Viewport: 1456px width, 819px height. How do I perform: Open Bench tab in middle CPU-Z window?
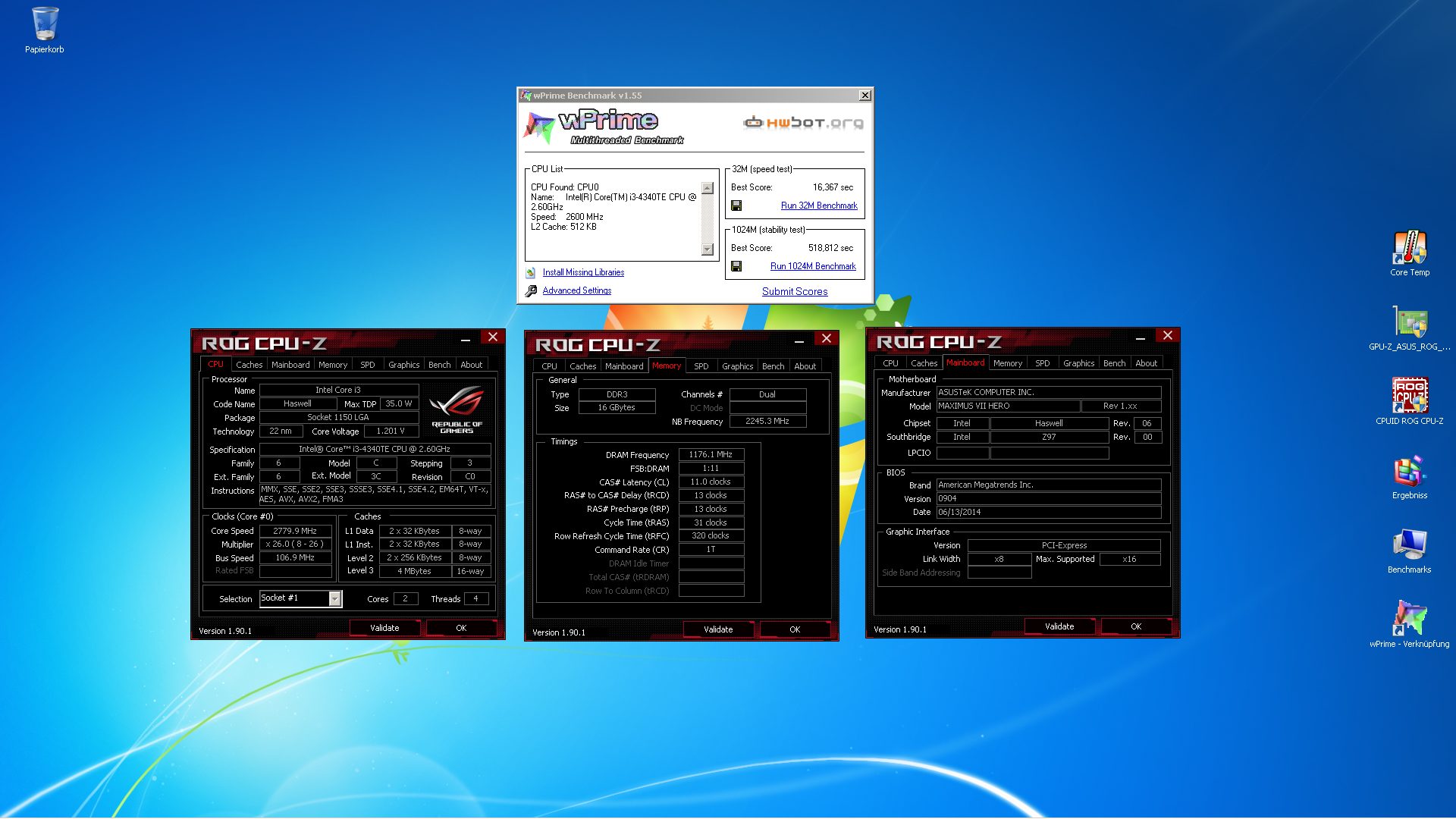pyautogui.click(x=773, y=366)
